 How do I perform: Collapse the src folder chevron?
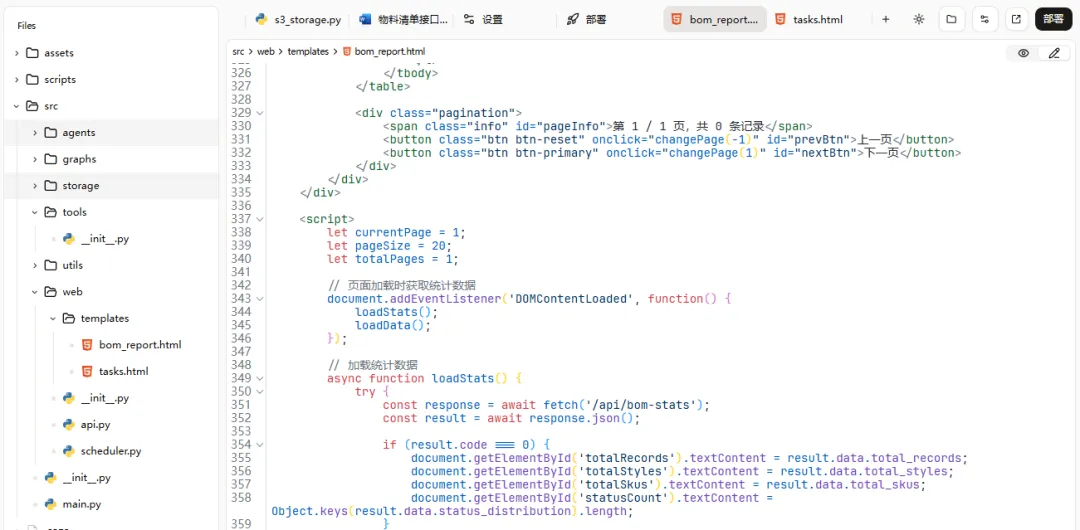click(17, 106)
